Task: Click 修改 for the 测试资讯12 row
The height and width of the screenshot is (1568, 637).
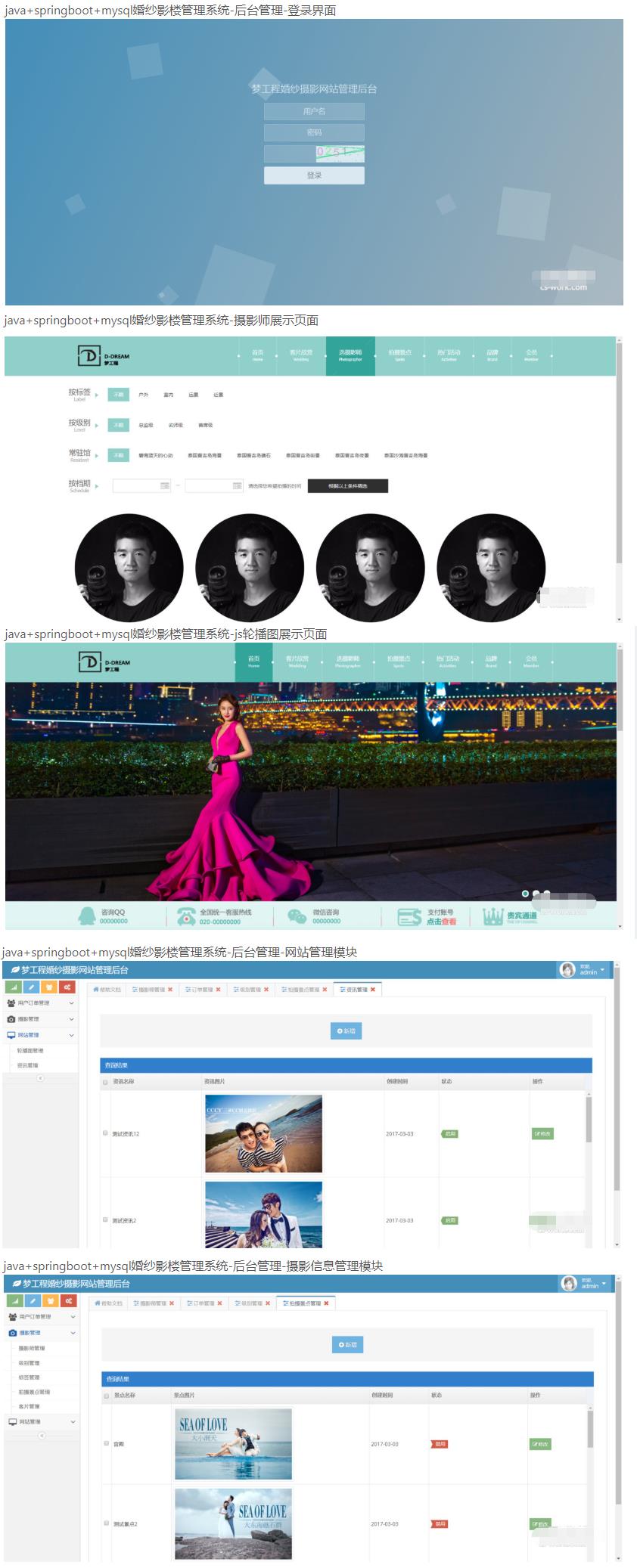Action: 542,1134
